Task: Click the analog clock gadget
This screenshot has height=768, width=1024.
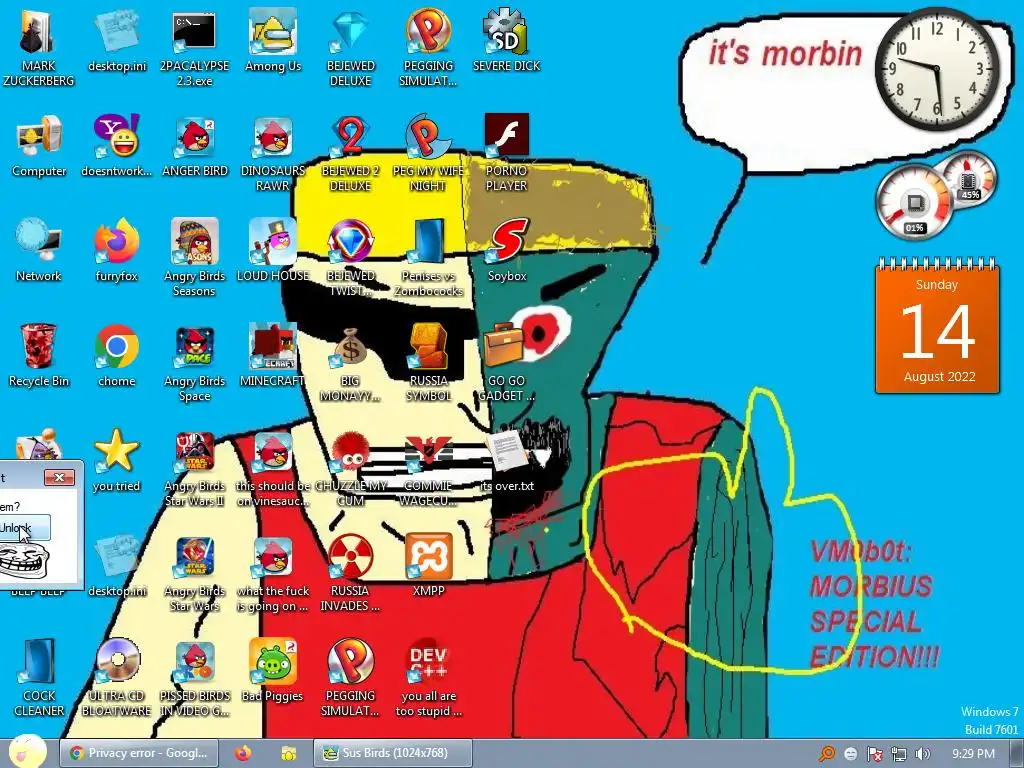Action: [936, 68]
